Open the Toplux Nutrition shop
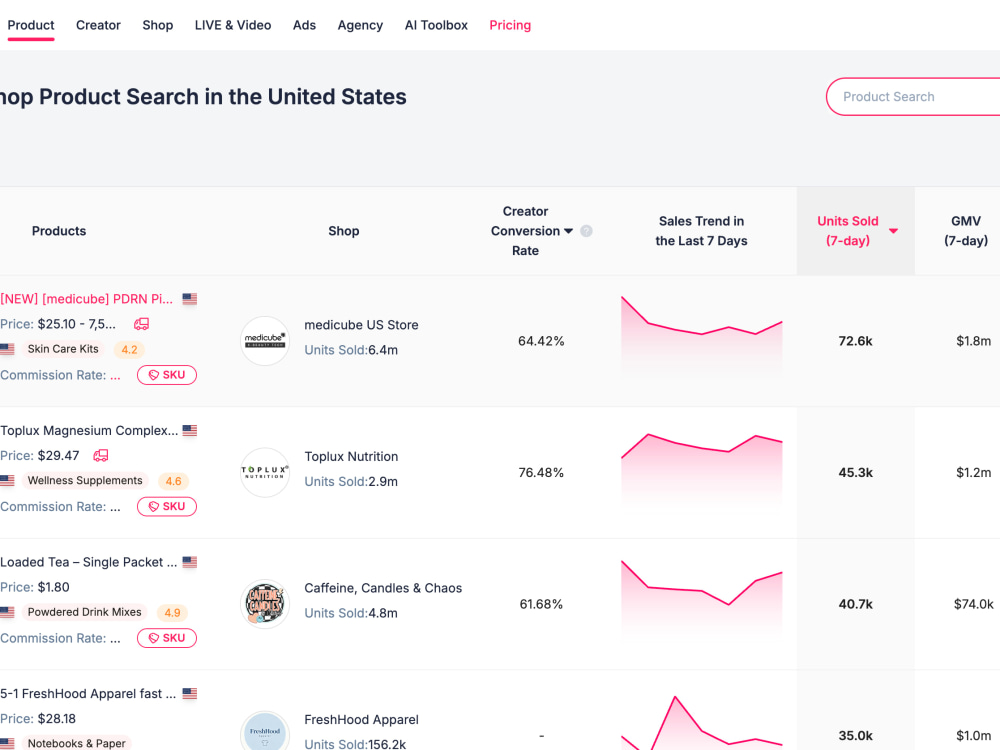 click(x=351, y=457)
